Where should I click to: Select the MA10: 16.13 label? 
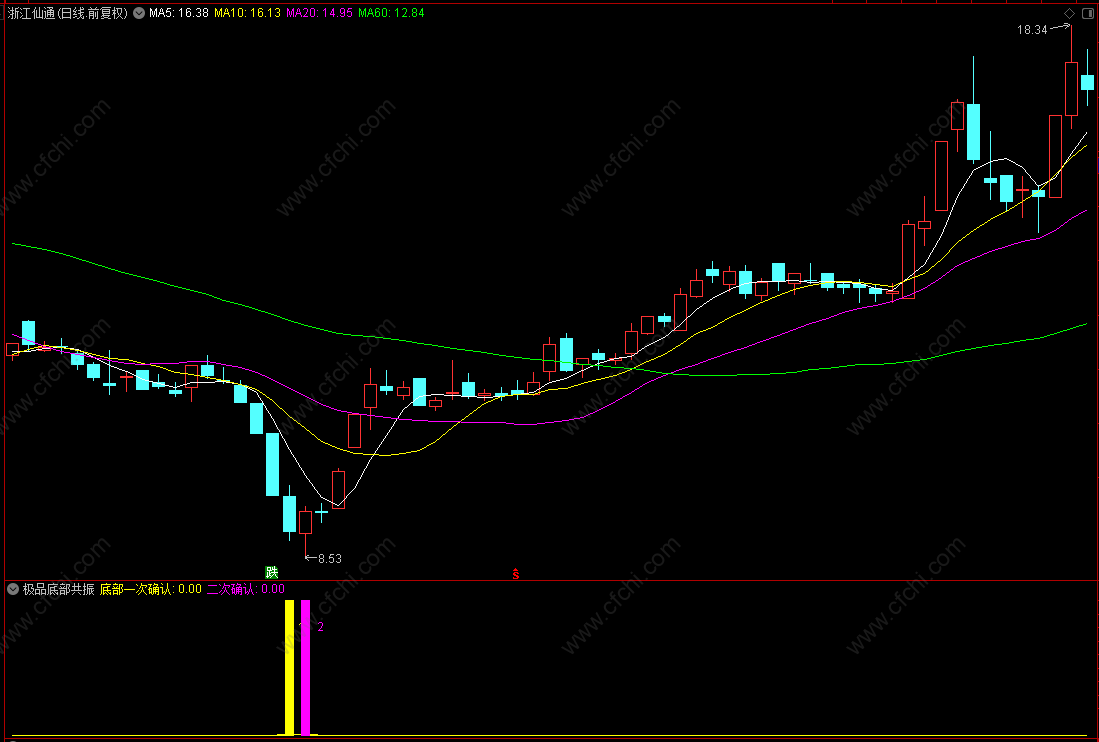click(247, 13)
